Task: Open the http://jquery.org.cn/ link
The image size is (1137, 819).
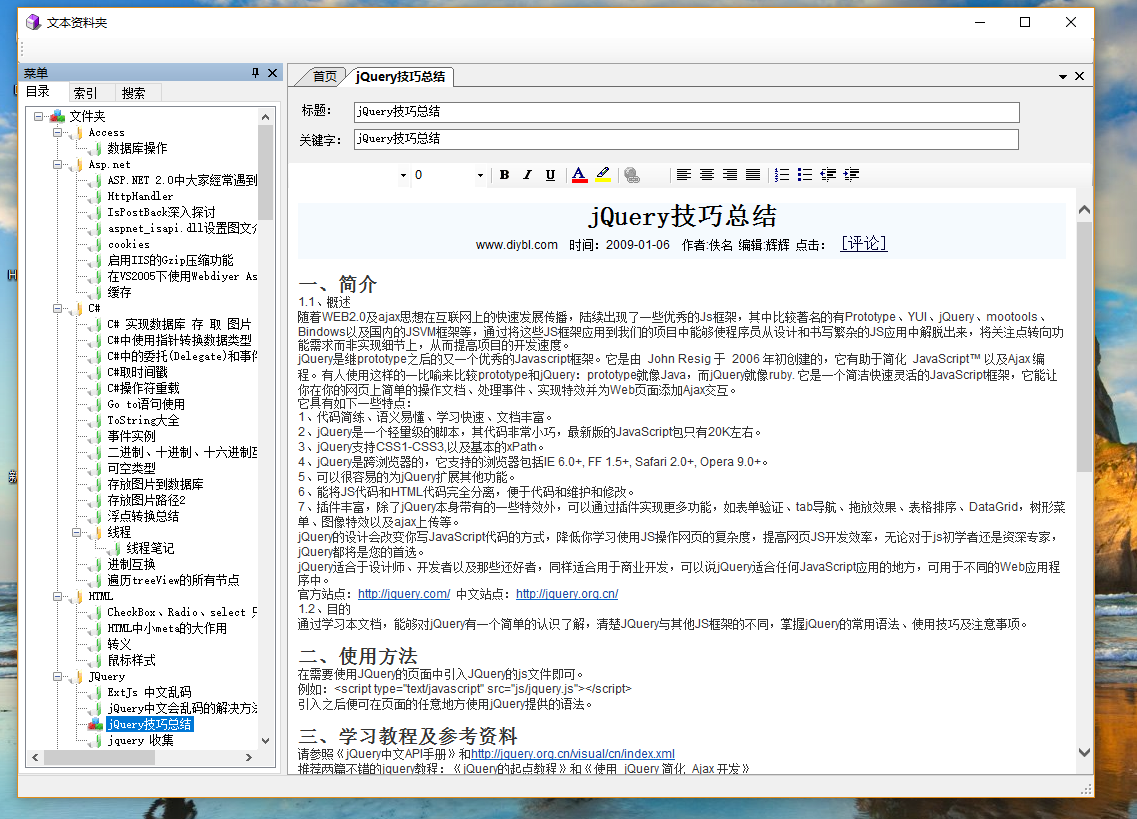Action: tap(567, 593)
